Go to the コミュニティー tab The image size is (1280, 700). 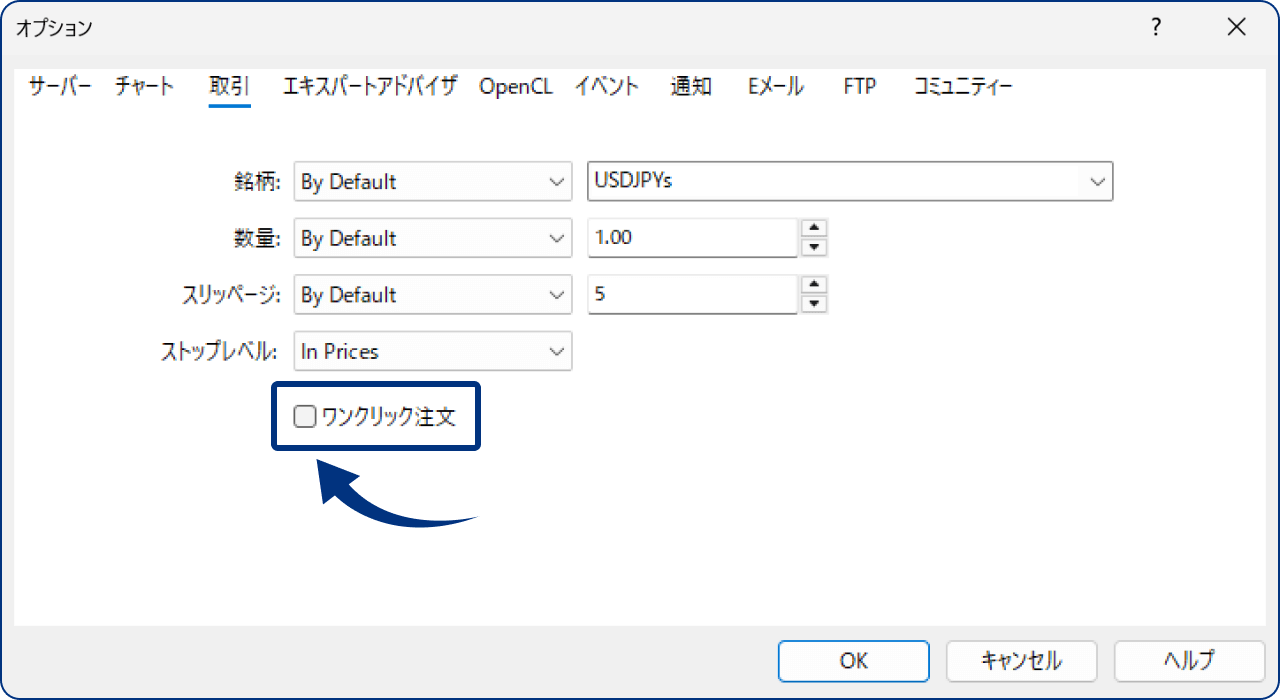click(962, 87)
